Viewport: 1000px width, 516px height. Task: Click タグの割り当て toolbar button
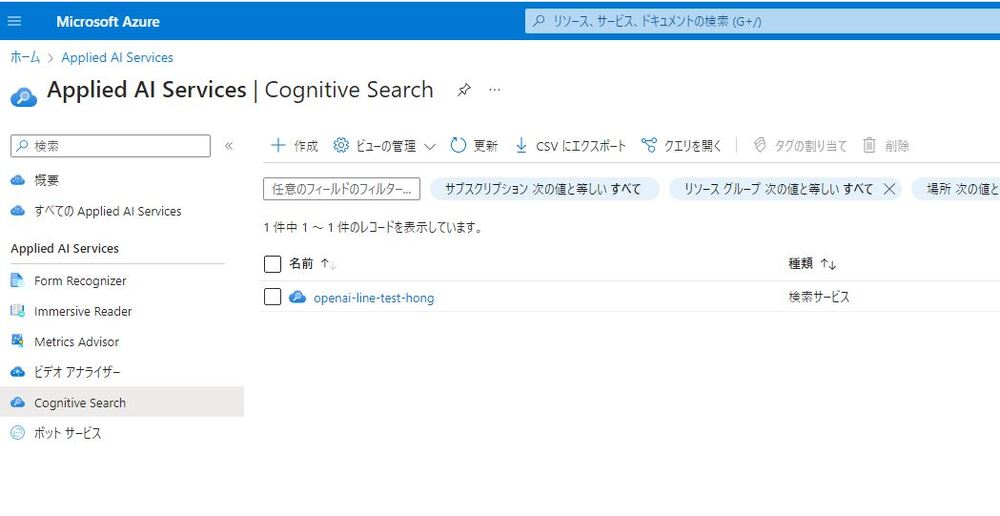800,145
